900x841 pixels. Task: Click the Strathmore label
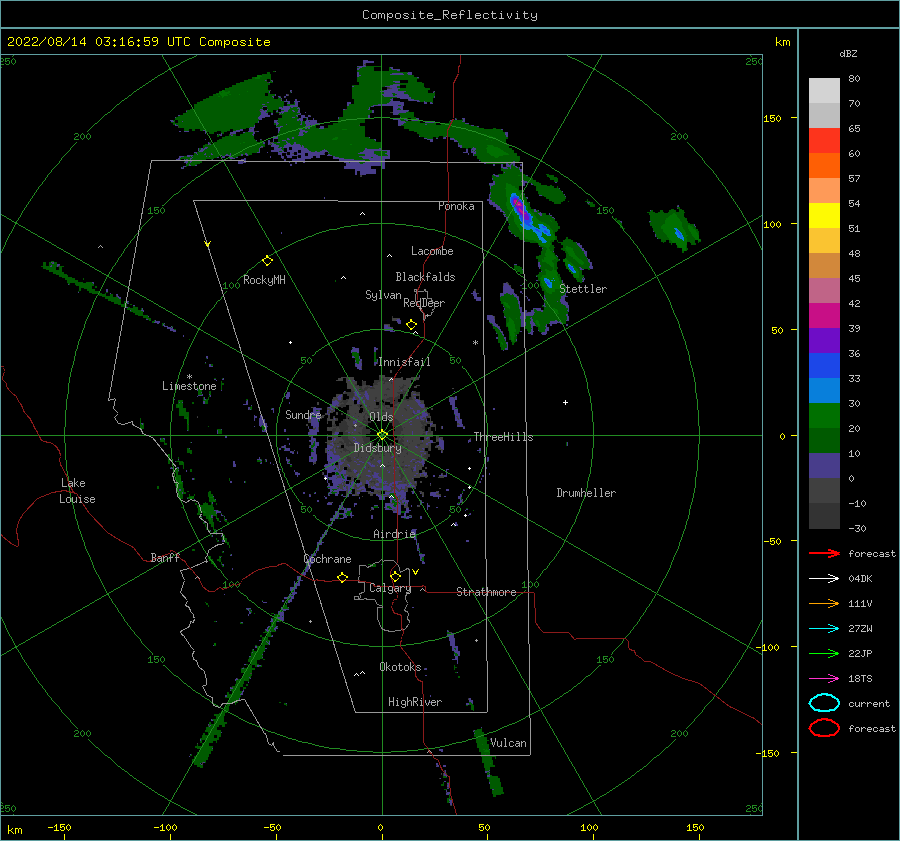point(486,592)
